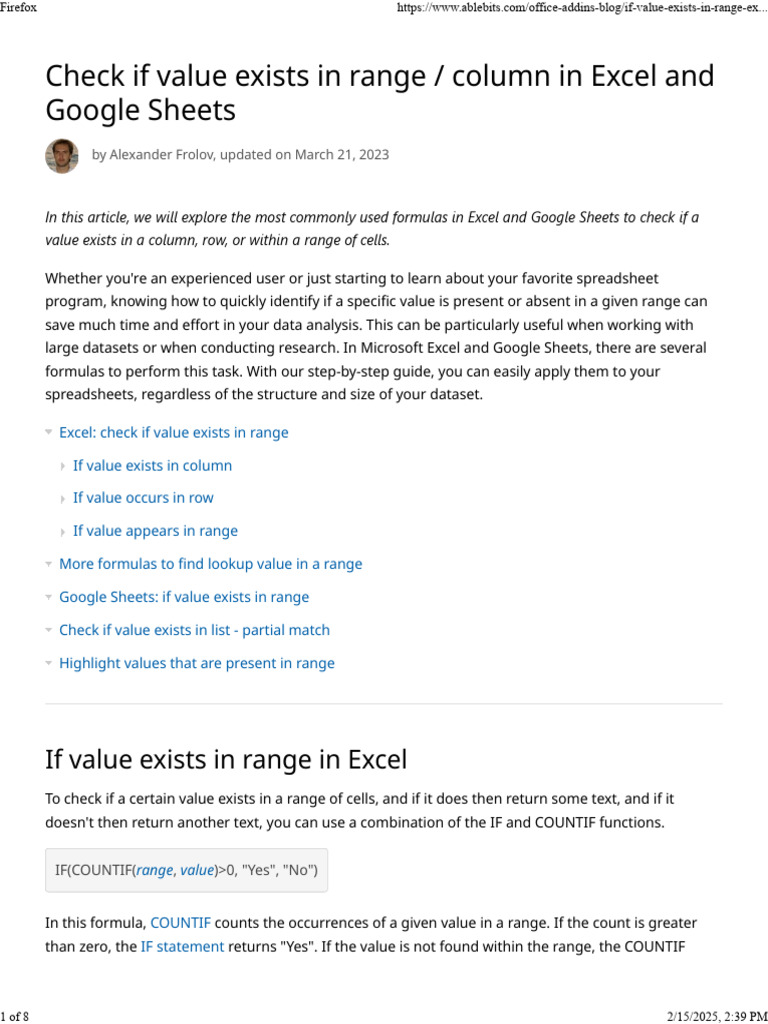This screenshot has height=1024, width=768.
Task: Toggle arrow beside 'Google Sheets: if value exists'
Action: [49, 597]
